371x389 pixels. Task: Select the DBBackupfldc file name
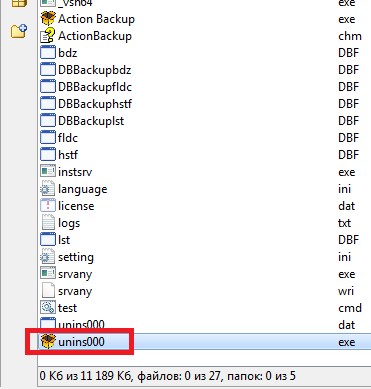[95, 87]
